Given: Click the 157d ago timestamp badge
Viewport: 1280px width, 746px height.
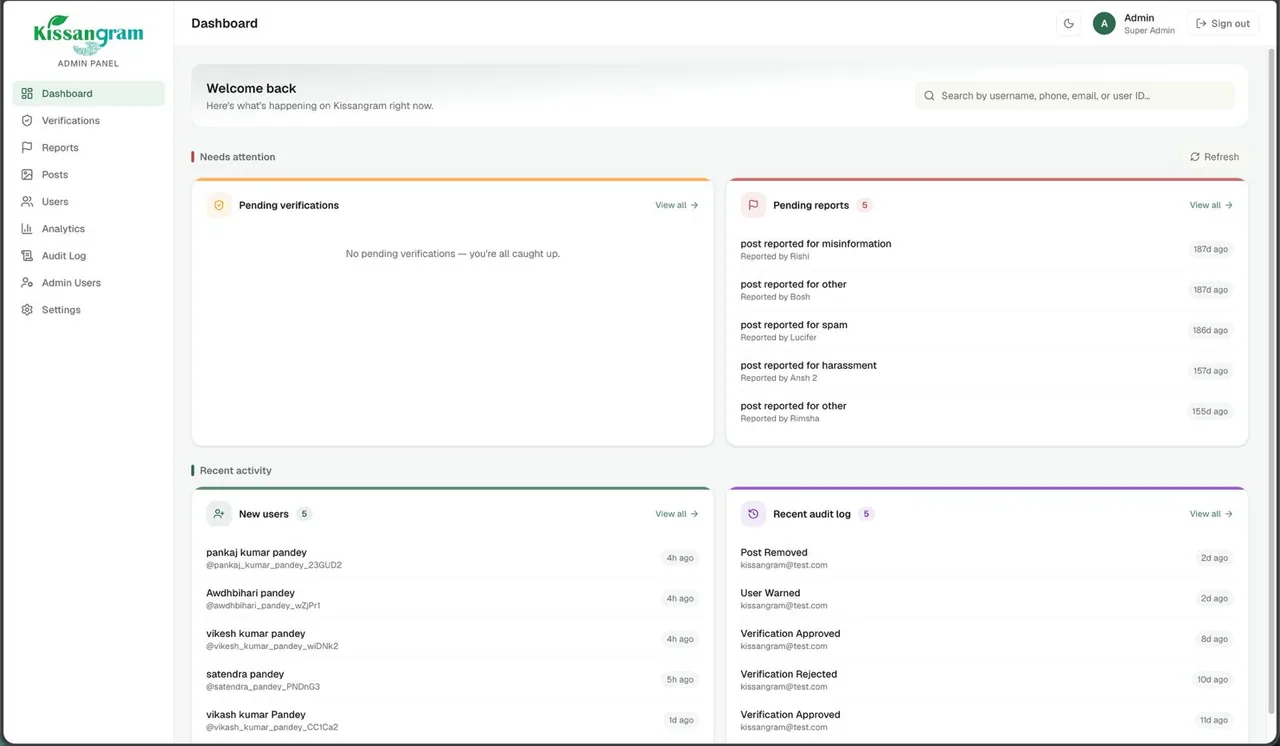Looking at the screenshot, I should tap(1210, 371).
